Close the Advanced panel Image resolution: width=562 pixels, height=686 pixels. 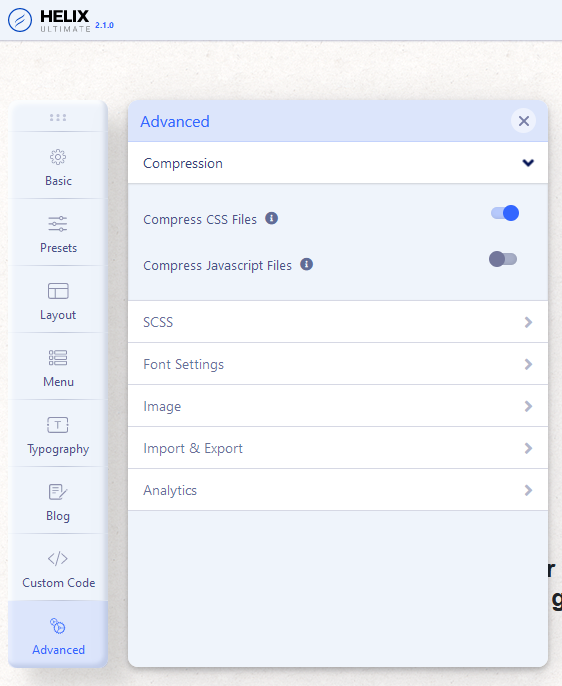coord(524,121)
